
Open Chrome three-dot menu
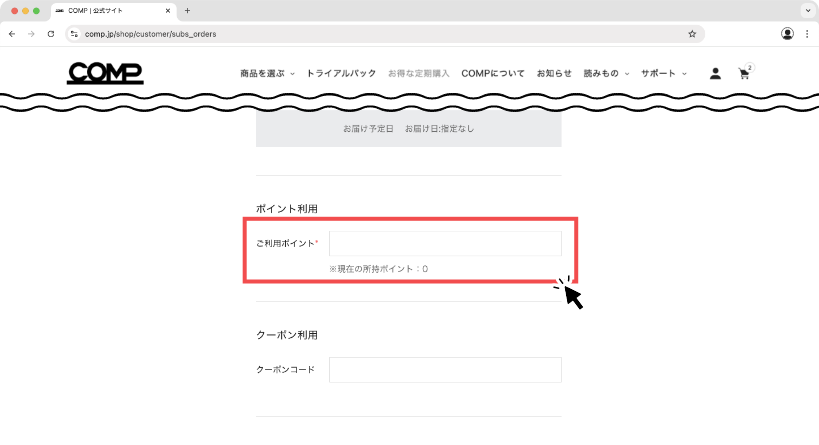tap(807, 34)
